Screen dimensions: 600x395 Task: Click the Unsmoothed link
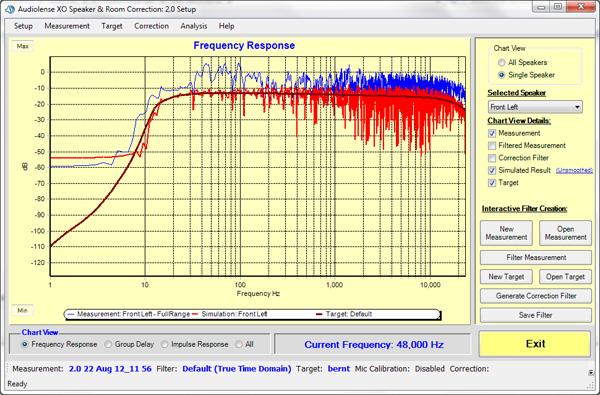click(x=574, y=170)
